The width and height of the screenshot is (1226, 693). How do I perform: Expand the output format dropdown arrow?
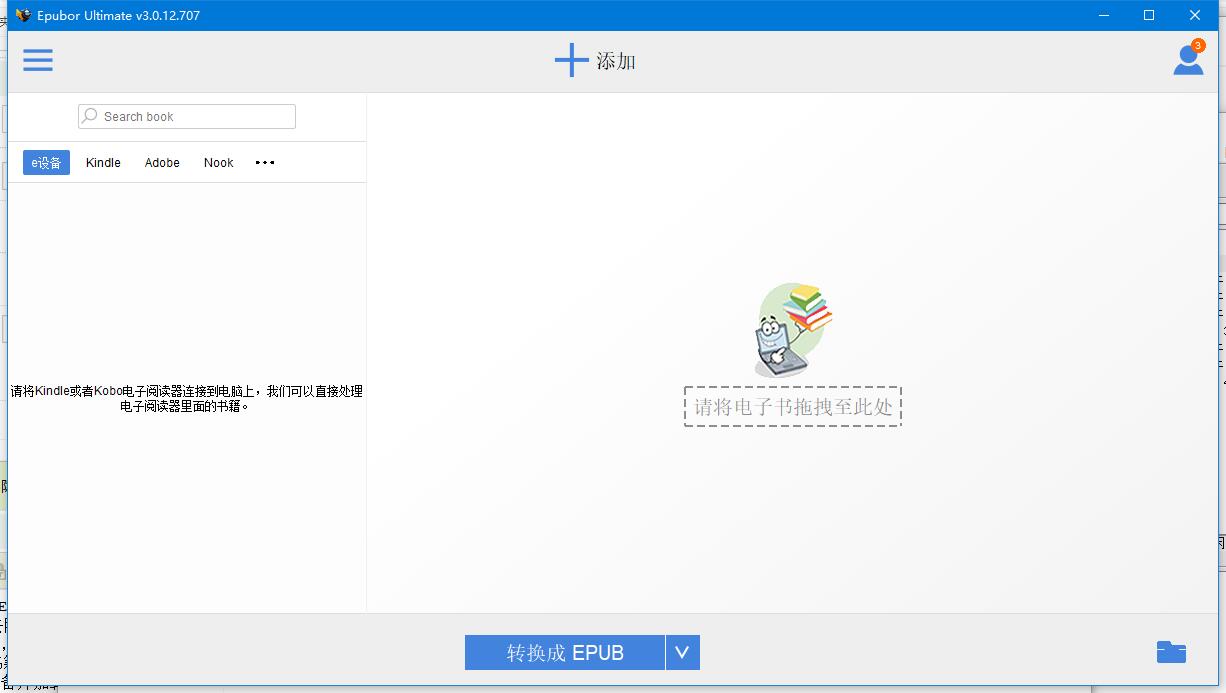pyautogui.click(x=682, y=653)
